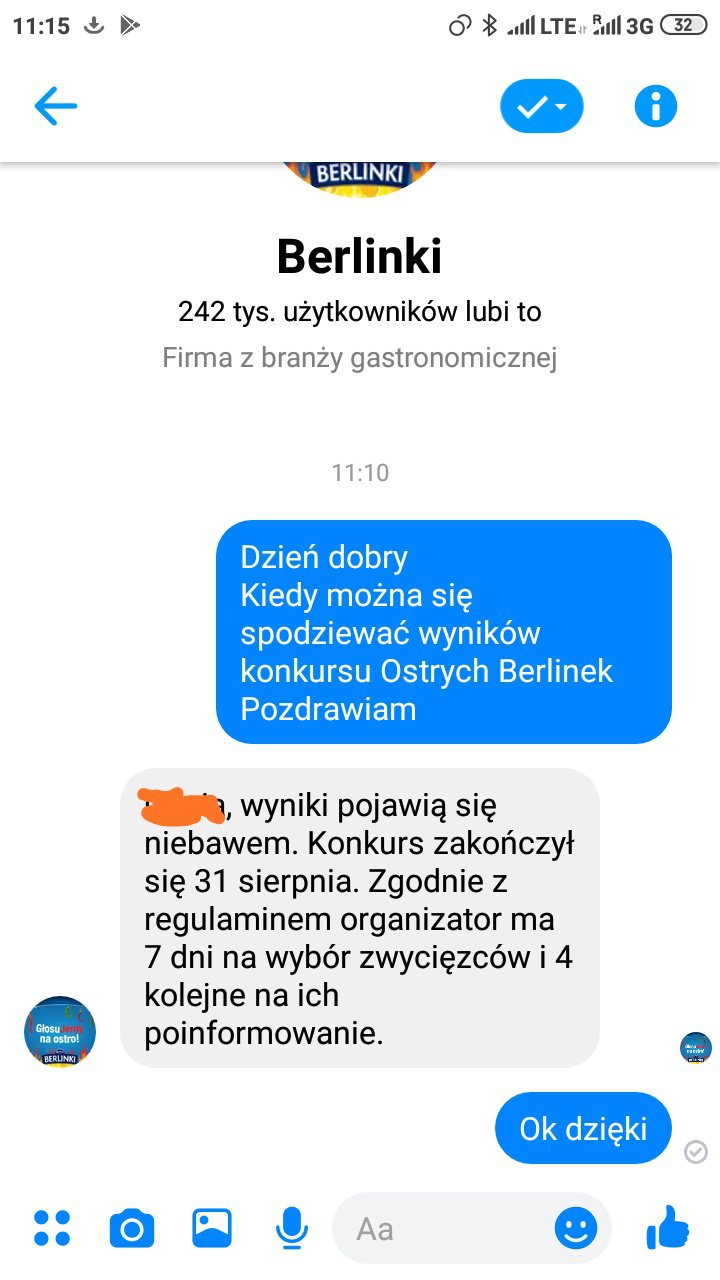The width and height of the screenshot is (720, 1280).
Task: Go back with the blue arrow
Action: coord(55,106)
